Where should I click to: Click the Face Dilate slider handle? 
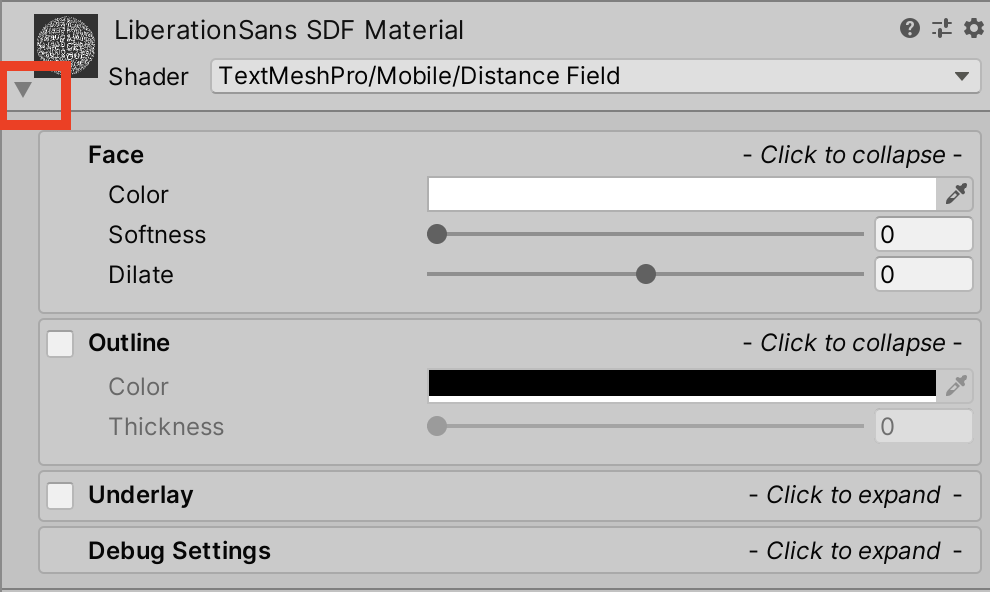[646, 275]
